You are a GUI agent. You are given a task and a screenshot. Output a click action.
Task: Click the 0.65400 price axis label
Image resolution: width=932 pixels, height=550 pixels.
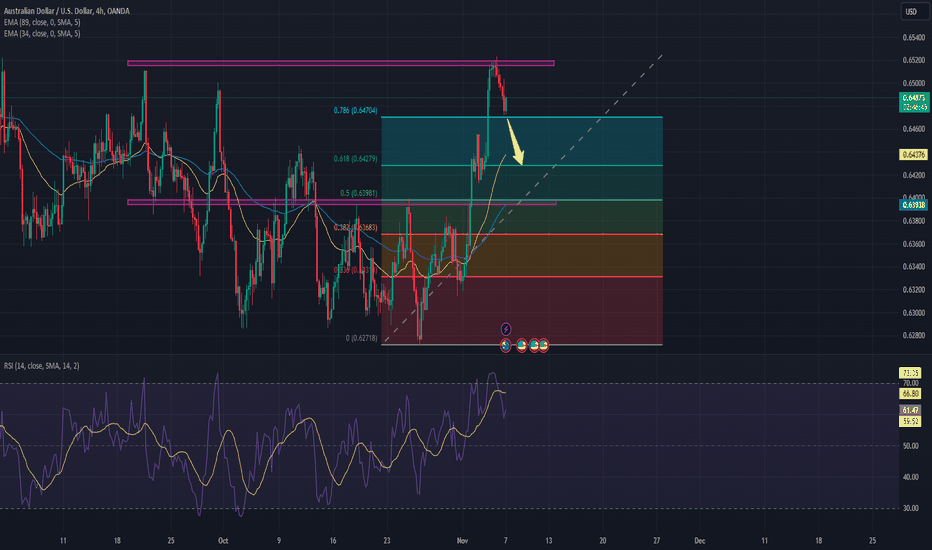click(x=914, y=37)
